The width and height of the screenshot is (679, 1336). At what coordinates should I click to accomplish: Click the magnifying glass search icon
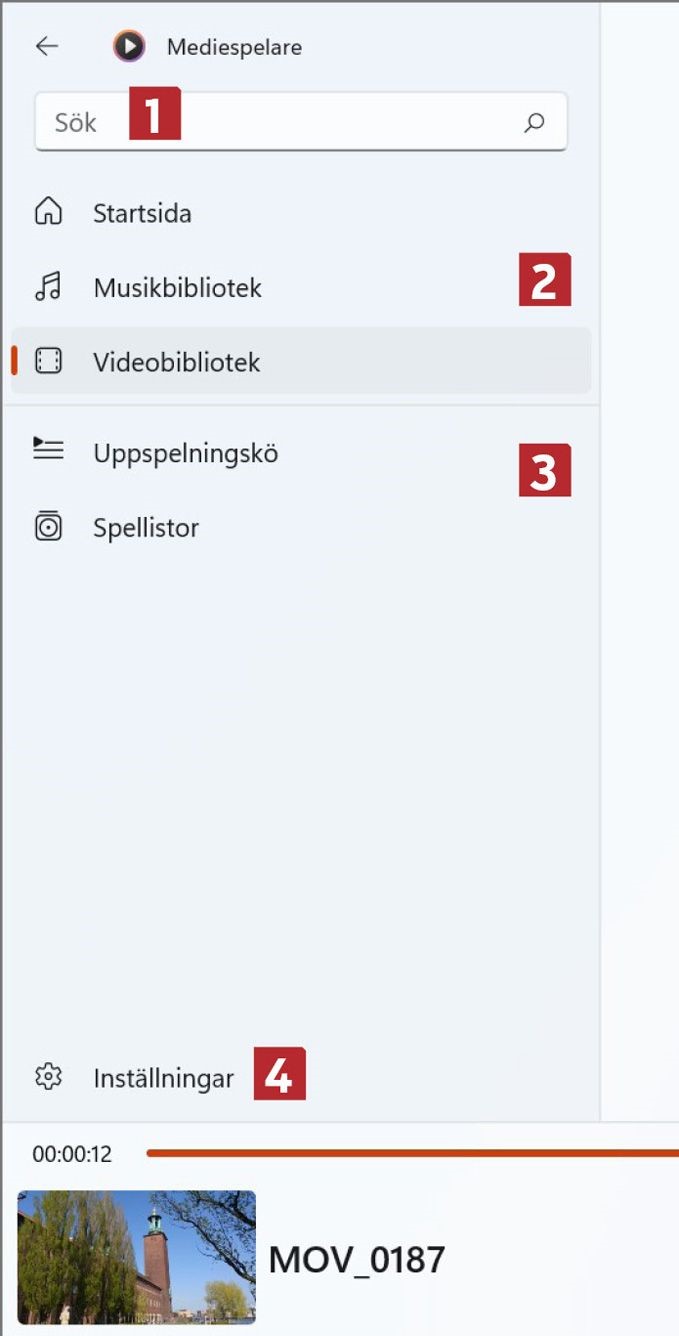535,122
